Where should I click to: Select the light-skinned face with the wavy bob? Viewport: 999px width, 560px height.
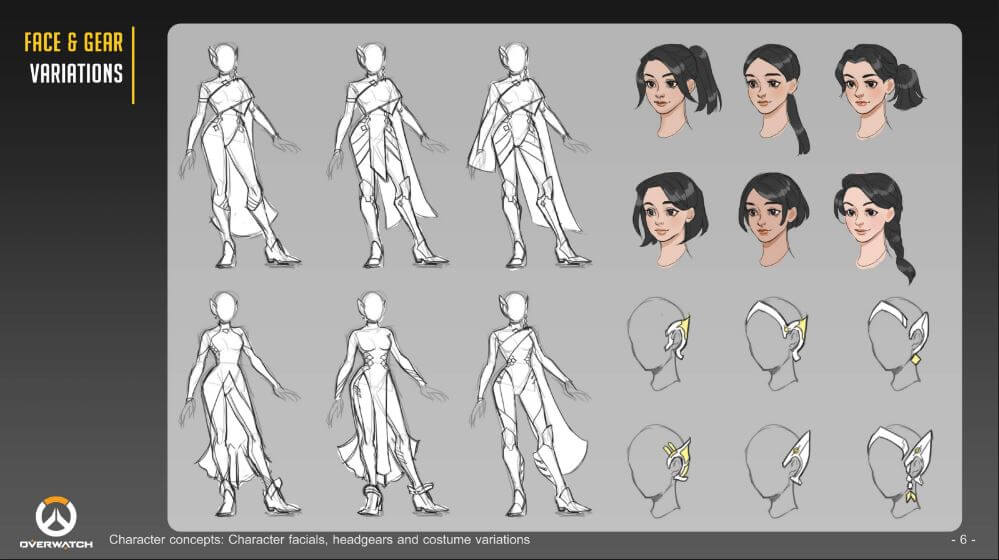pyautogui.click(x=670, y=217)
